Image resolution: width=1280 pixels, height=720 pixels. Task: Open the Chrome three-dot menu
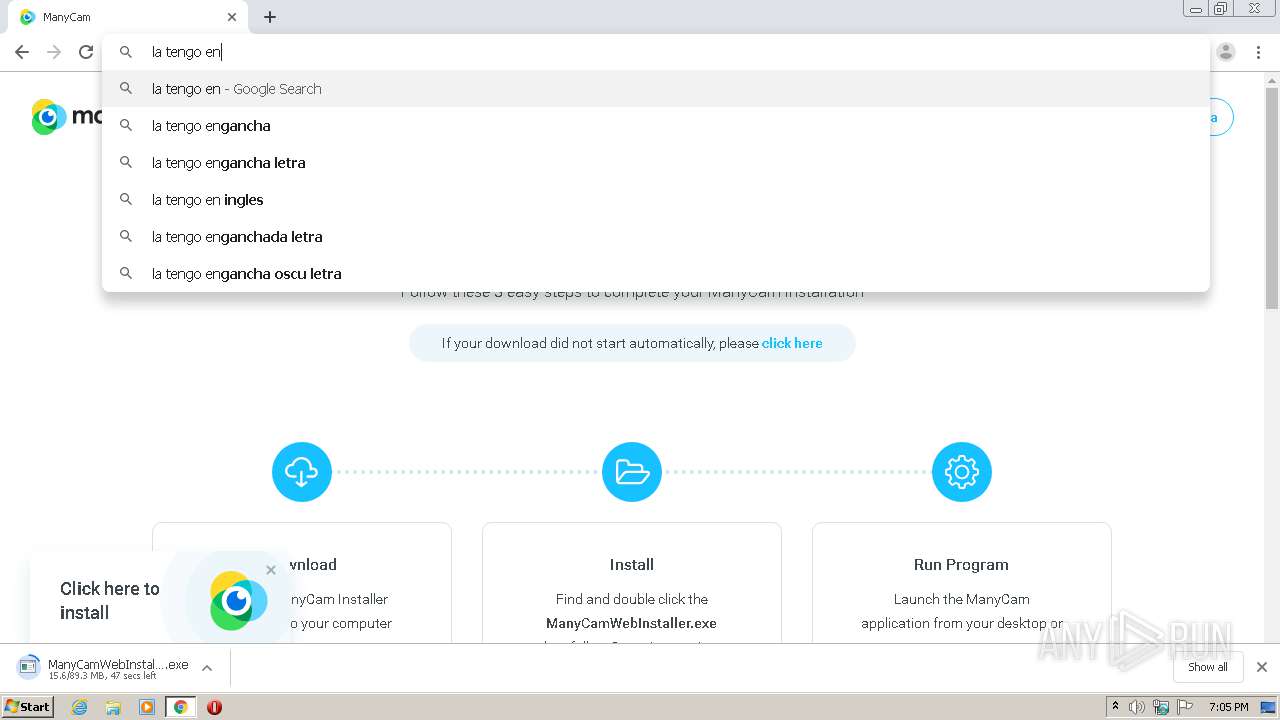click(1258, 52)
